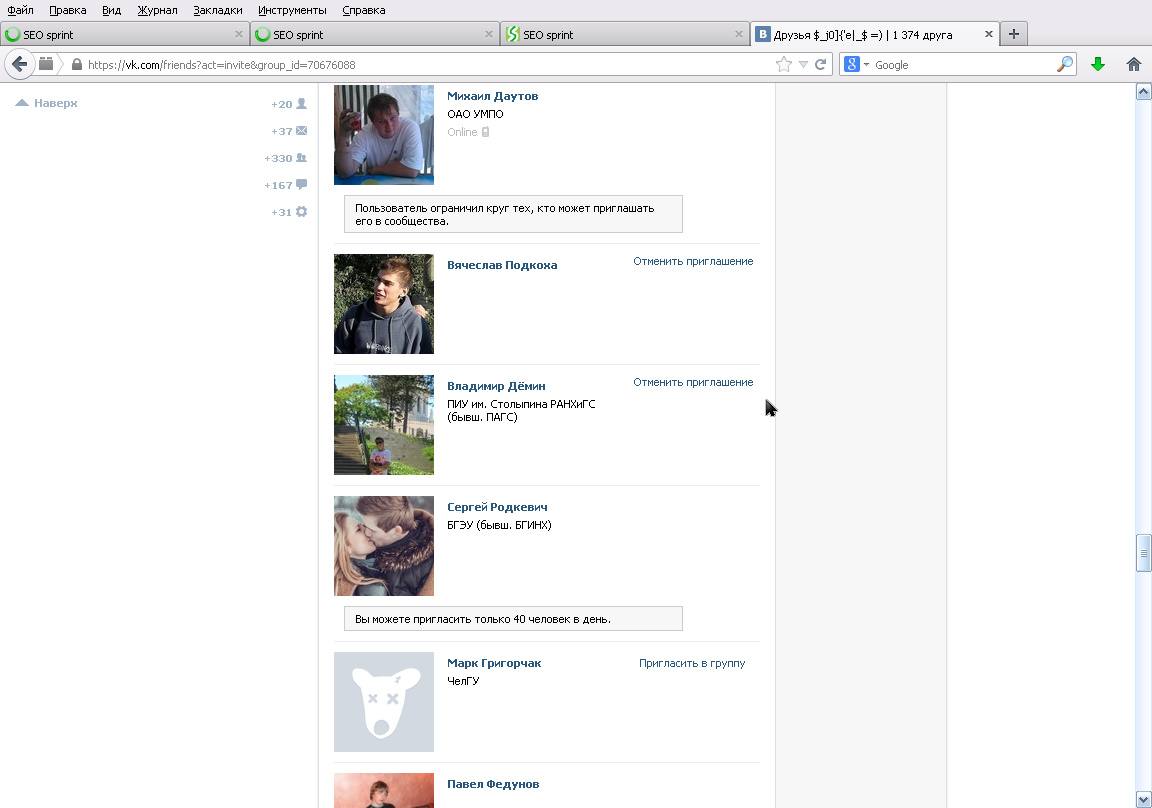Click the mobile icon beside Online
The width and height of the screenshot is (1152, 808).
(x=486, y=132)
